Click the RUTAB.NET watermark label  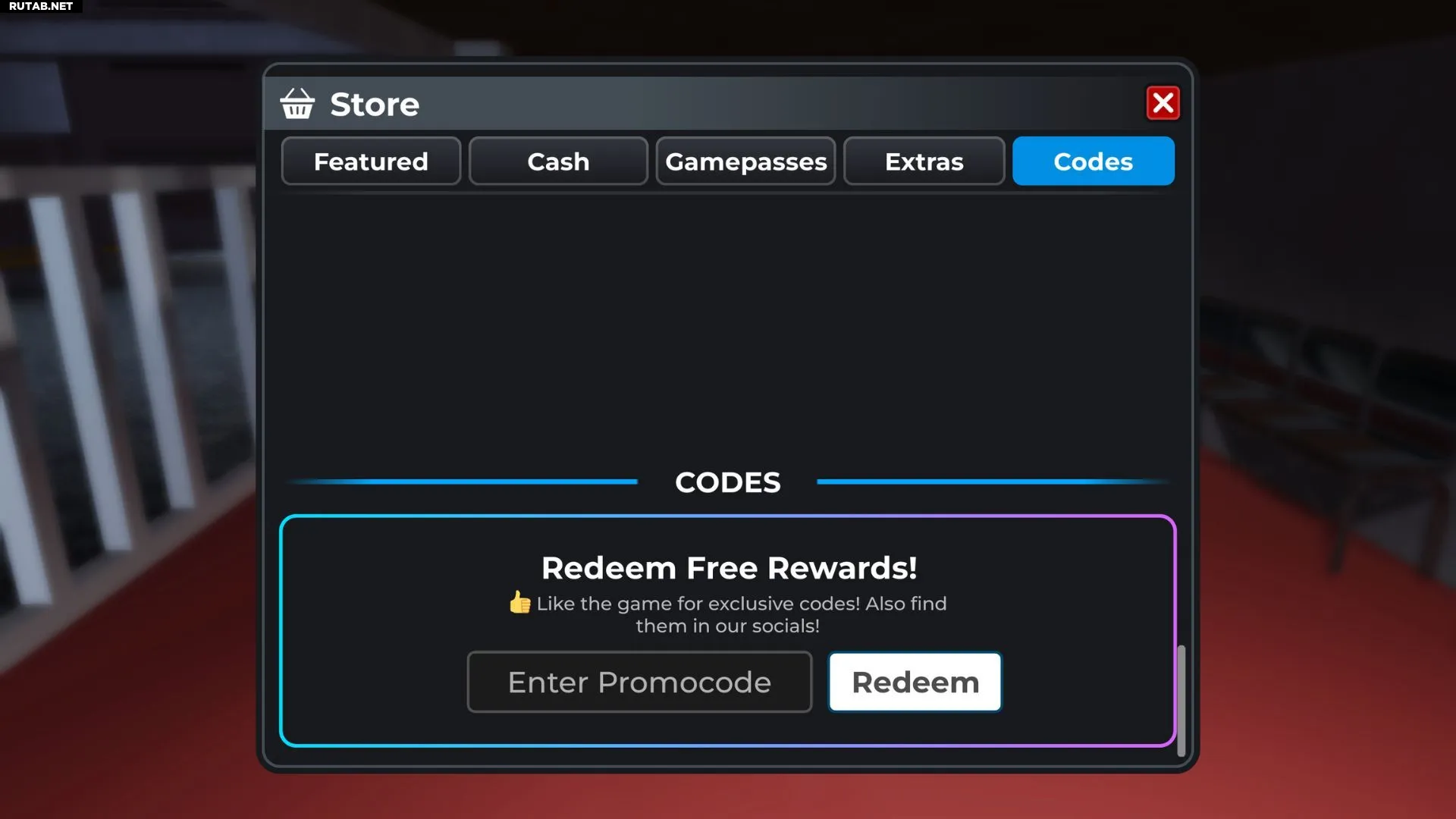click(41, 6)
